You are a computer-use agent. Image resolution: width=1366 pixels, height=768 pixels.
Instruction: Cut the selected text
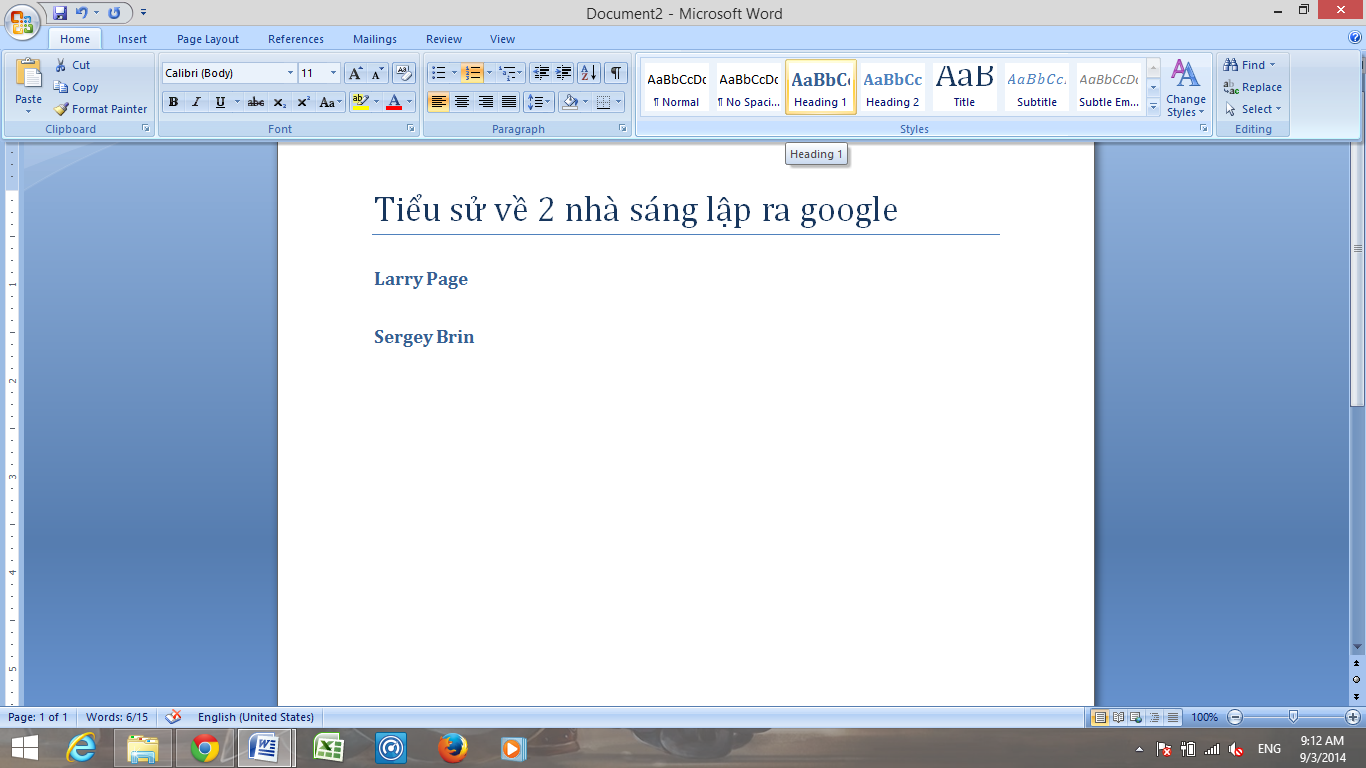(72, 65)
